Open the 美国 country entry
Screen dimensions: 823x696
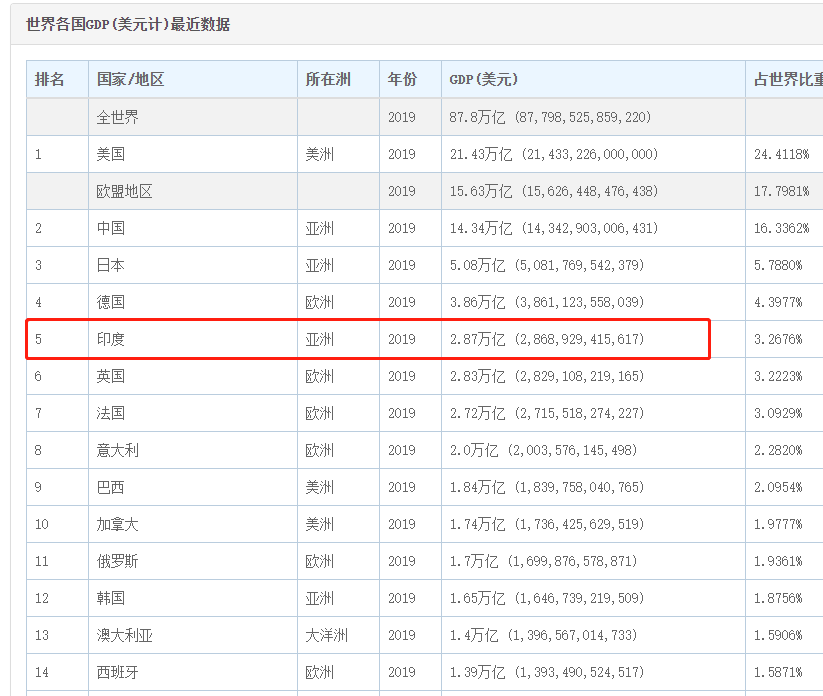[111, 154]
